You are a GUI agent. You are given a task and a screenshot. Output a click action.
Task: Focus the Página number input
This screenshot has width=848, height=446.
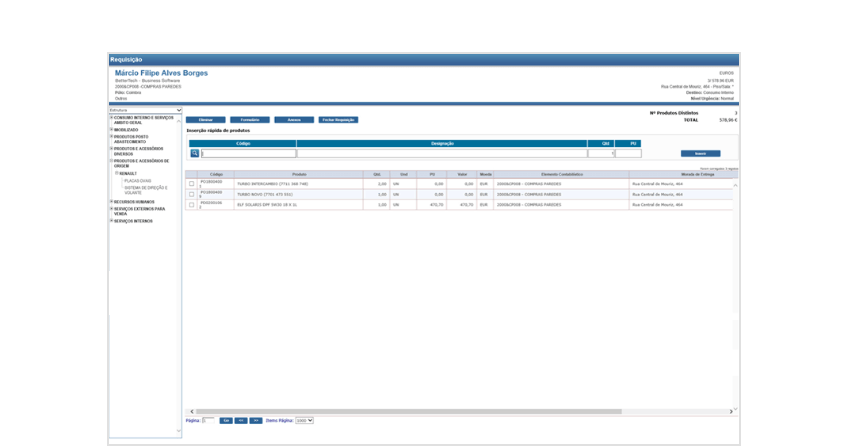pyautogui.click(x=208, y=421)
